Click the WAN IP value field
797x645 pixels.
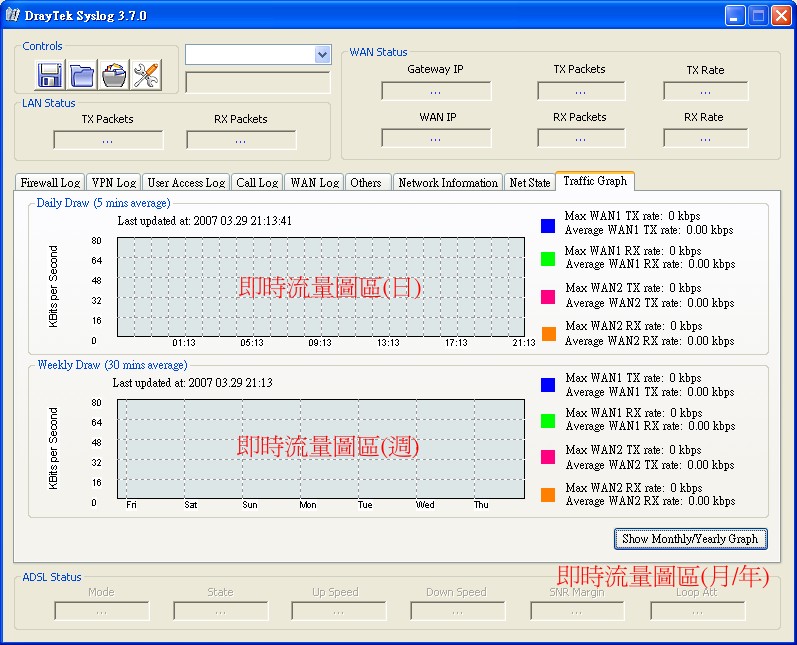point(436,138)
